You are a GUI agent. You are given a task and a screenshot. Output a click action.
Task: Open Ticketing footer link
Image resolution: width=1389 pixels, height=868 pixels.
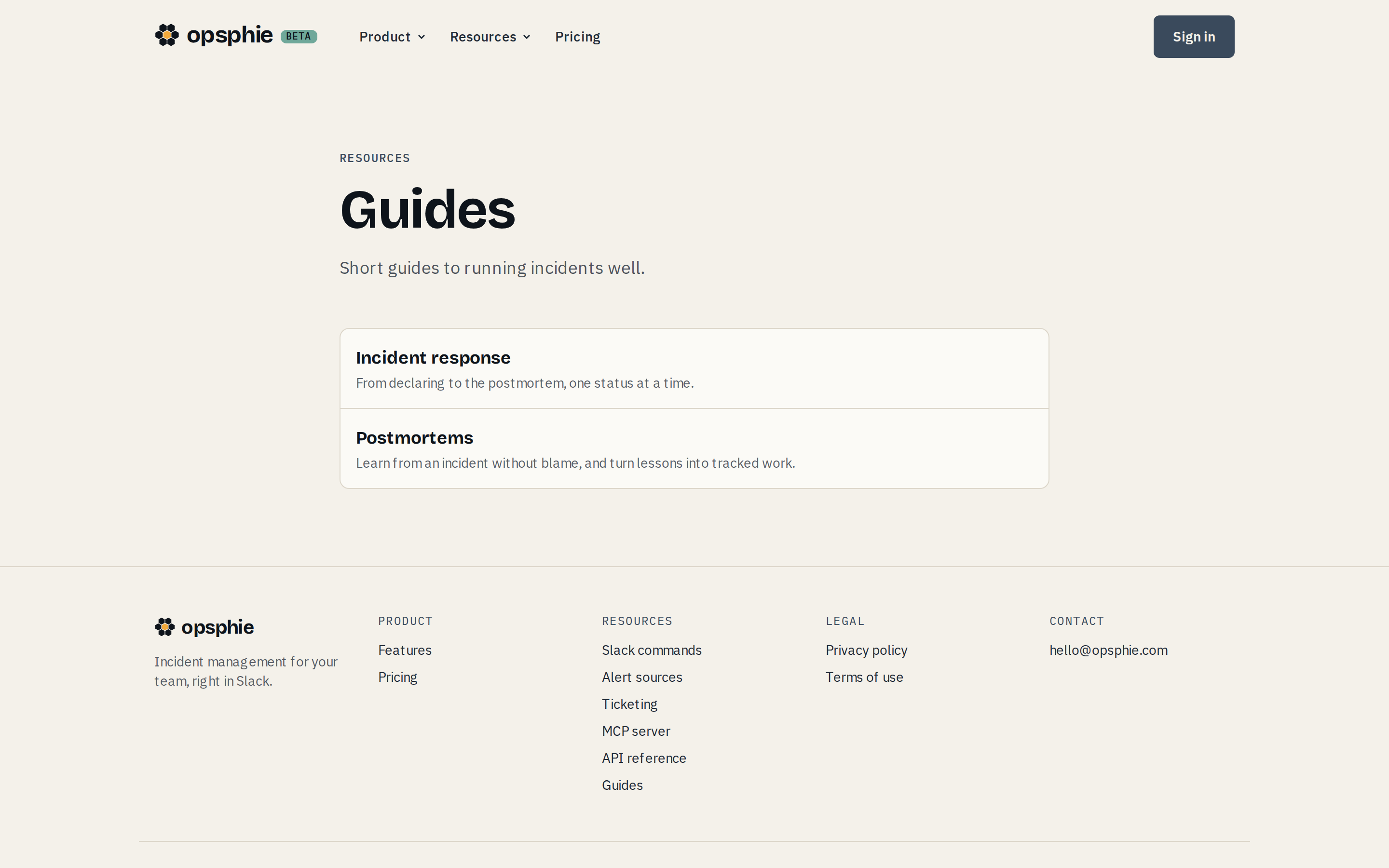[630, 705]
